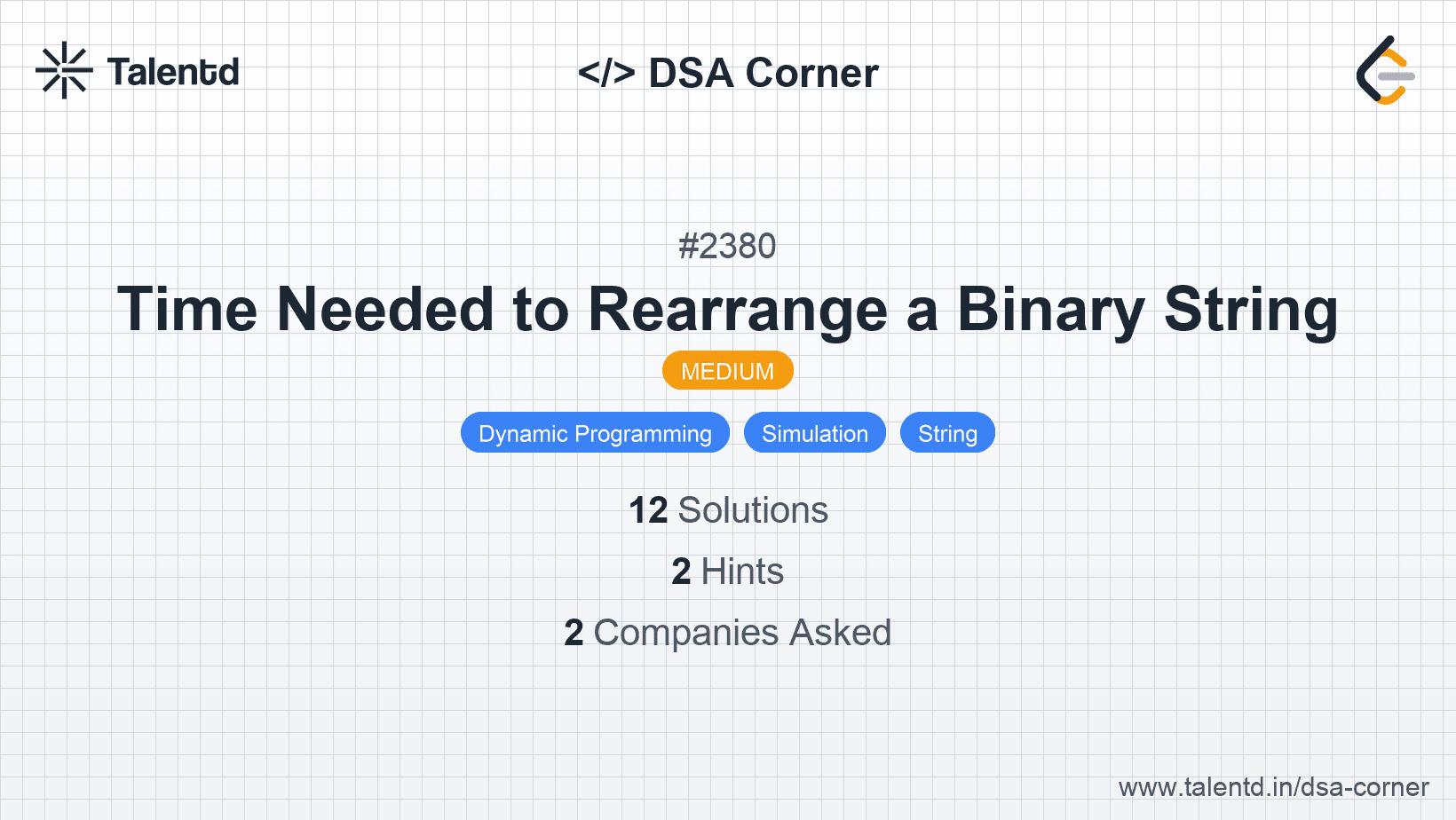Click the problem number #2380
1456x820 pixels.
(x=728, y=246)
